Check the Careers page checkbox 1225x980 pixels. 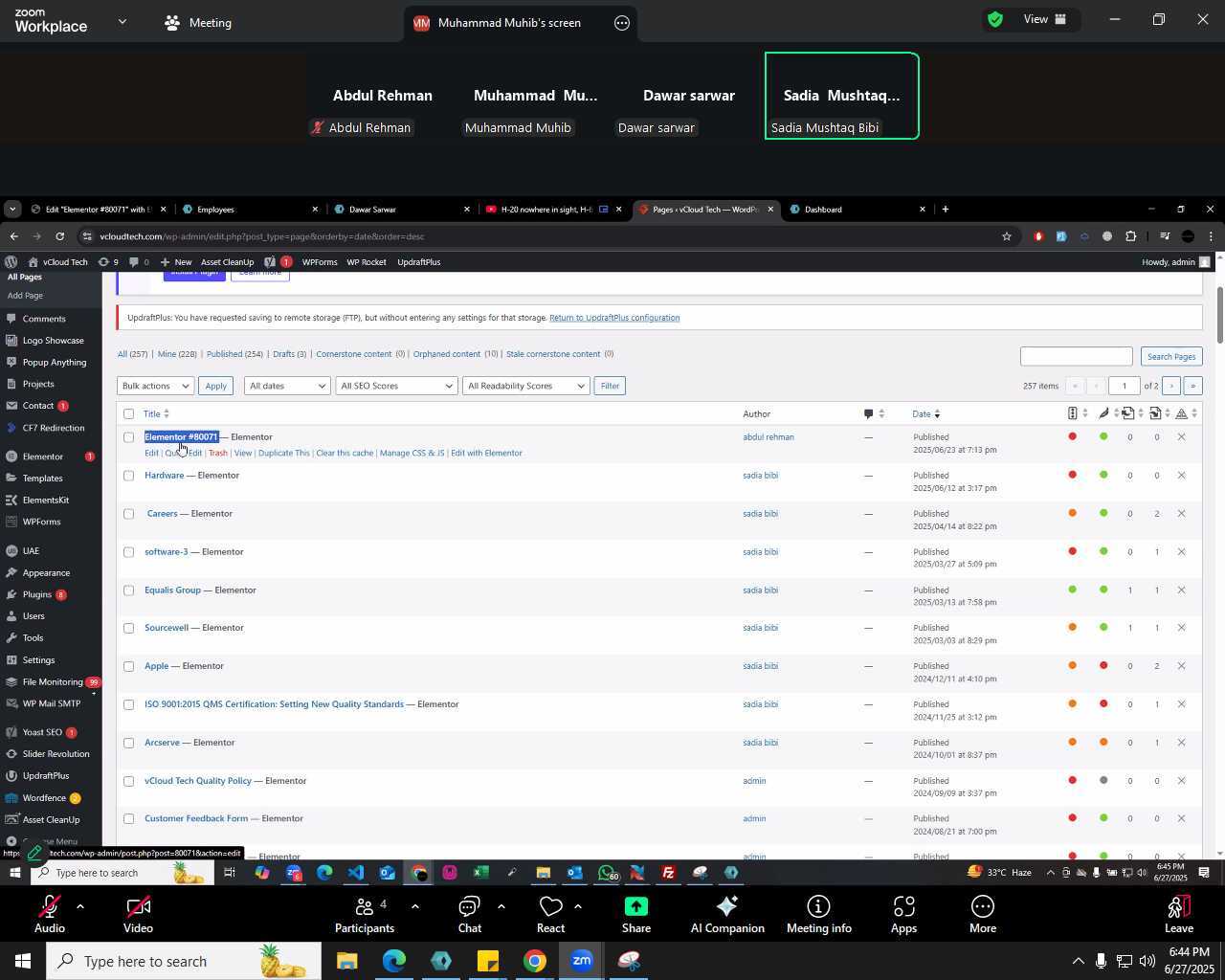click(129, 514)
